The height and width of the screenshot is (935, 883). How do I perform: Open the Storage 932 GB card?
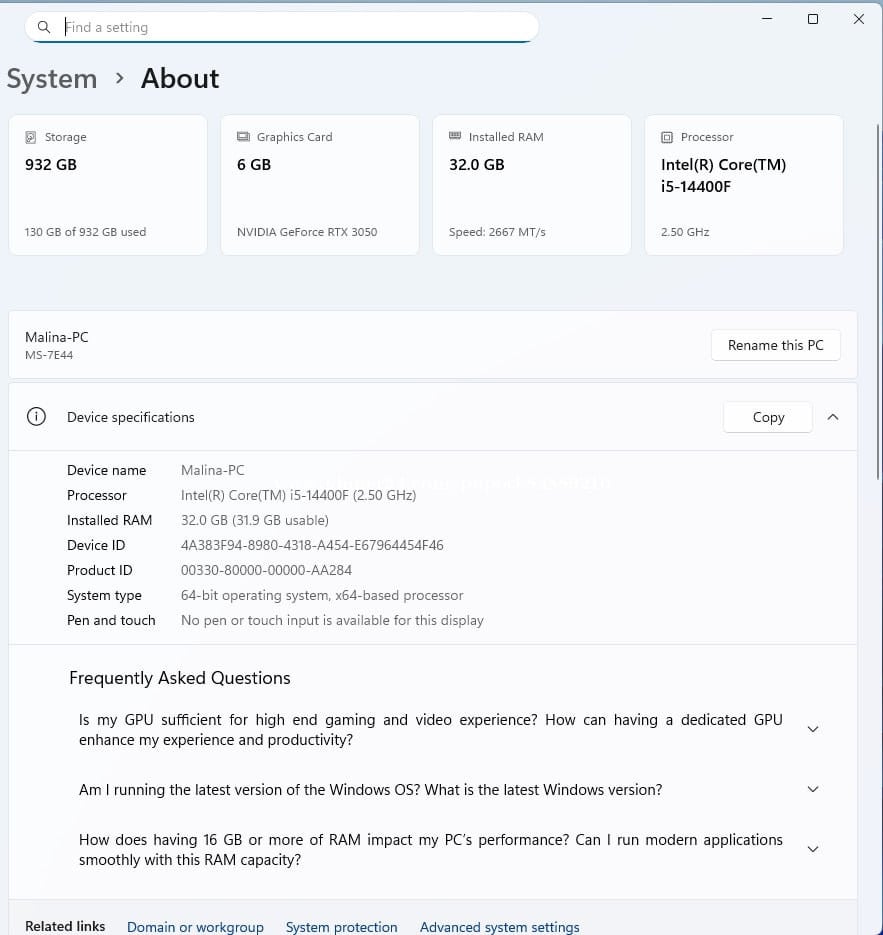pos(108,185)
